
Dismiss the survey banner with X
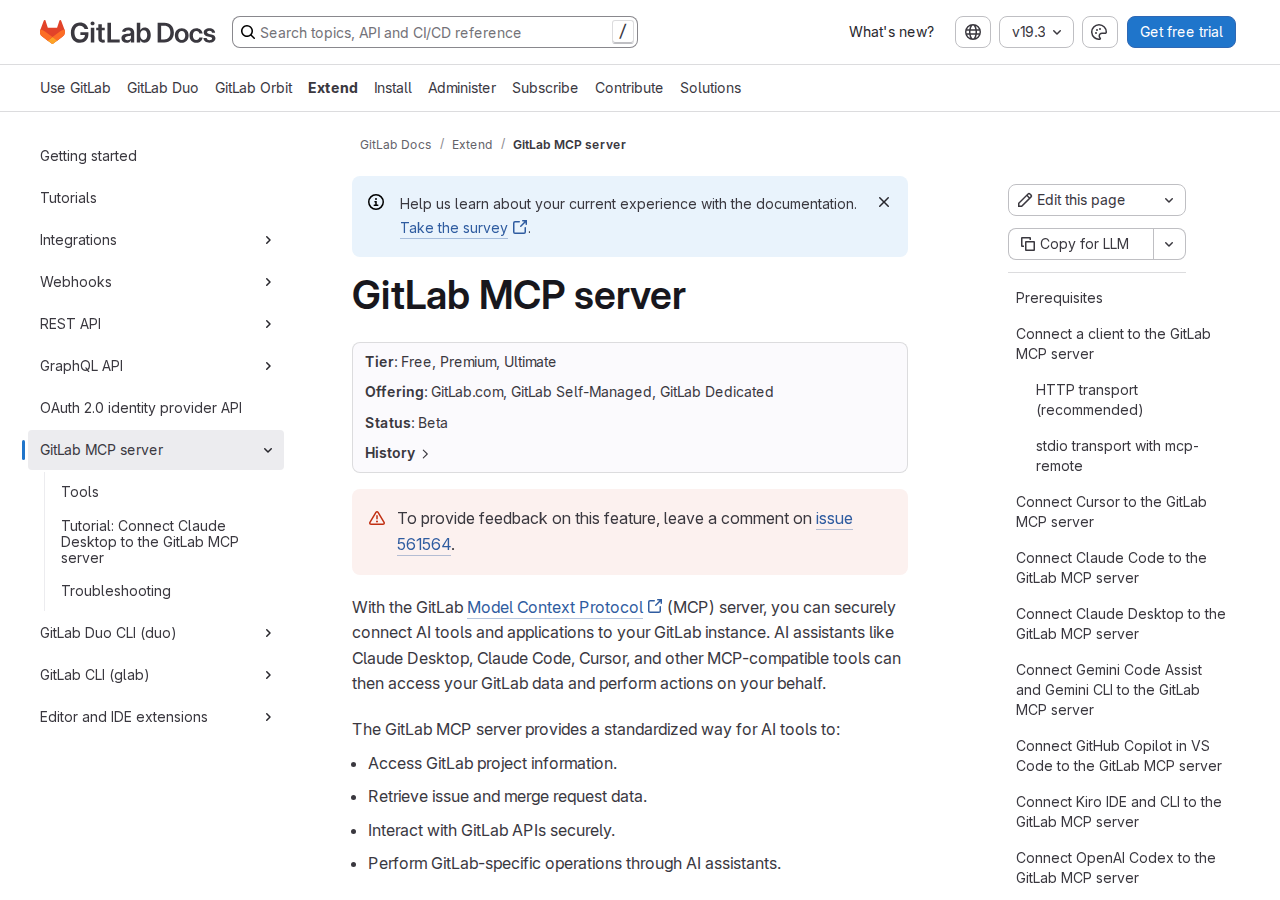point(884,202)
